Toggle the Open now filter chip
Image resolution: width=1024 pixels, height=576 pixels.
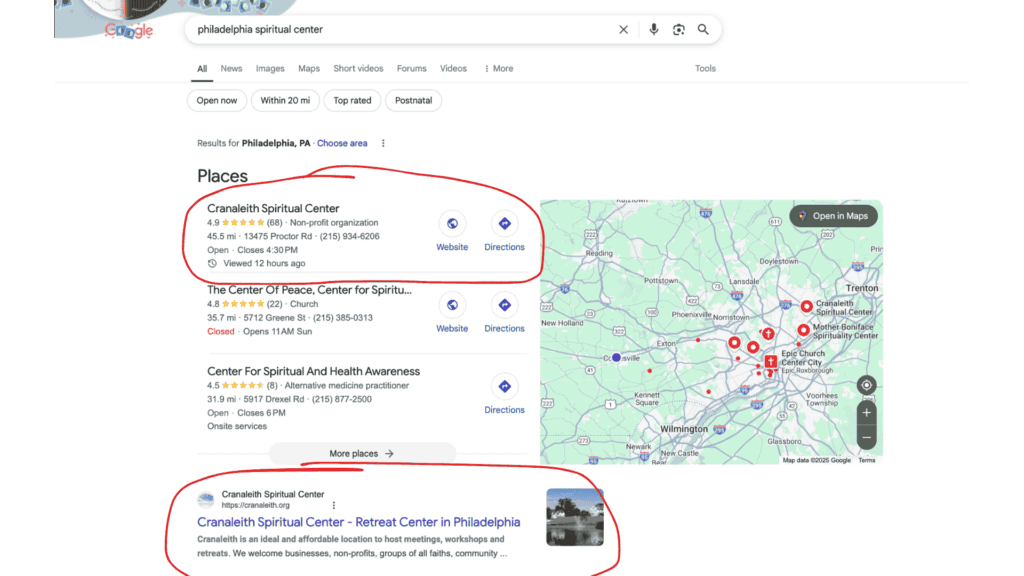217,101
